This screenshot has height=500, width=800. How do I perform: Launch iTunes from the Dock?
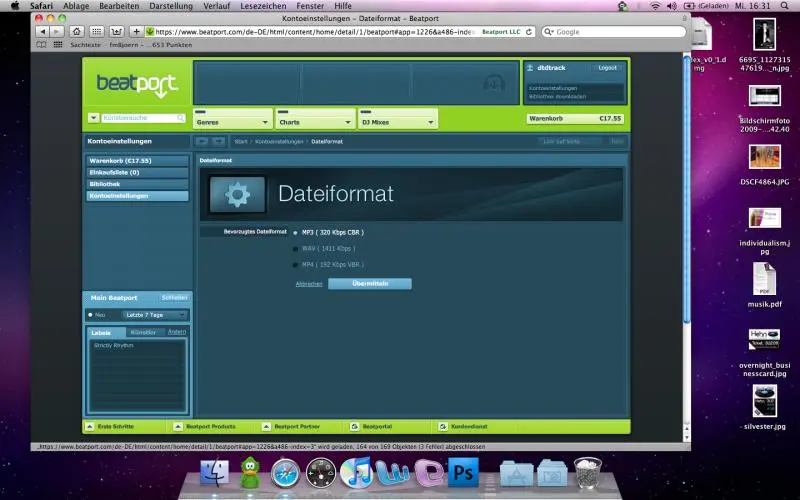tap(356, 470)
